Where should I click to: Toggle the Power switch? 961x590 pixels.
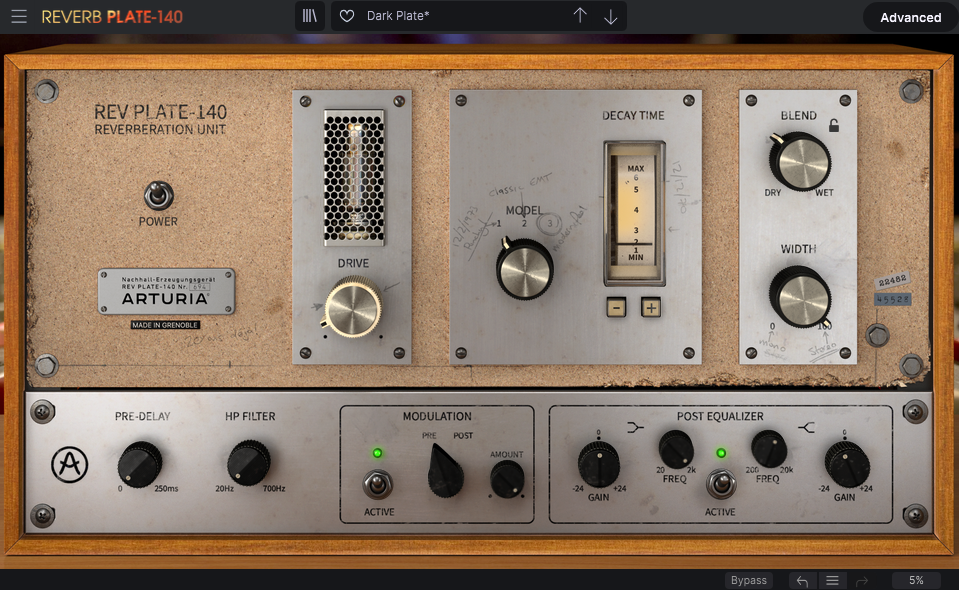click(x=157, y=194)
